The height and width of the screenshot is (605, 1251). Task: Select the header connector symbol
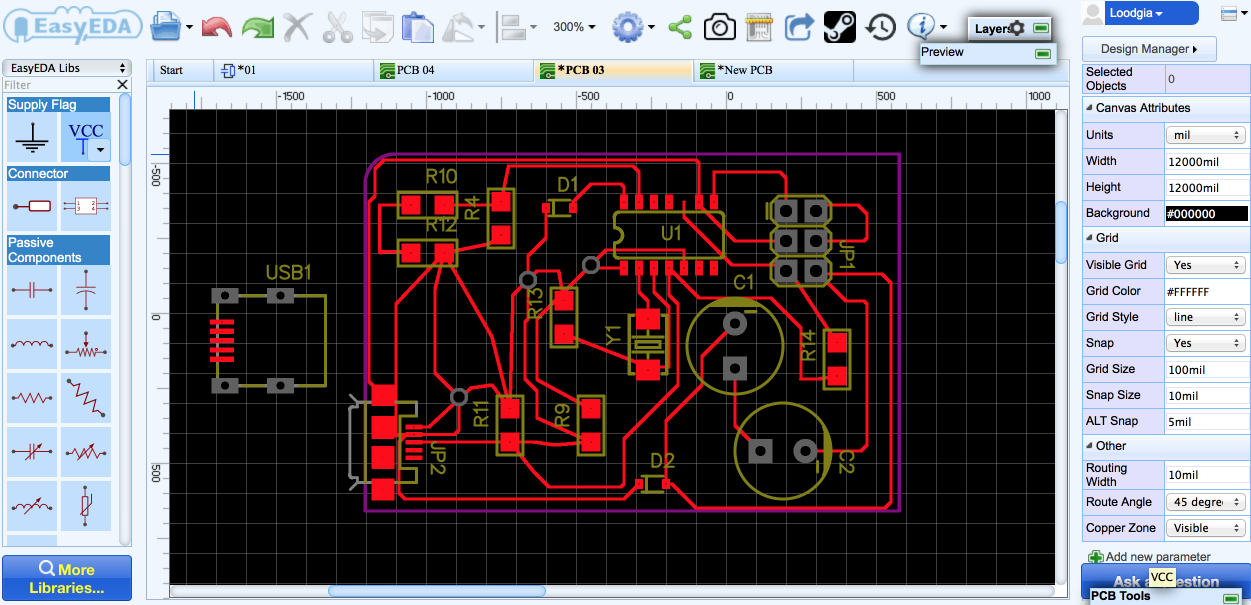(86, 206)
